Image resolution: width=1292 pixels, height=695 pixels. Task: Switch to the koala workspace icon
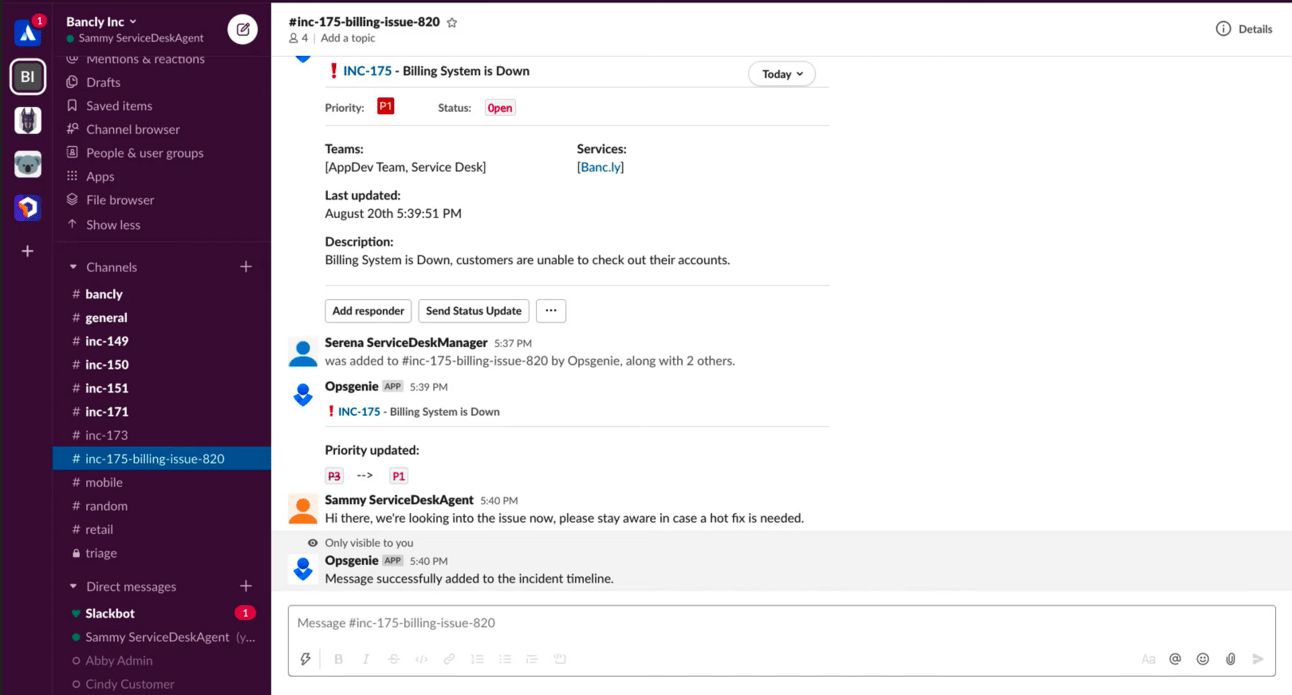(x=28, y=163)
